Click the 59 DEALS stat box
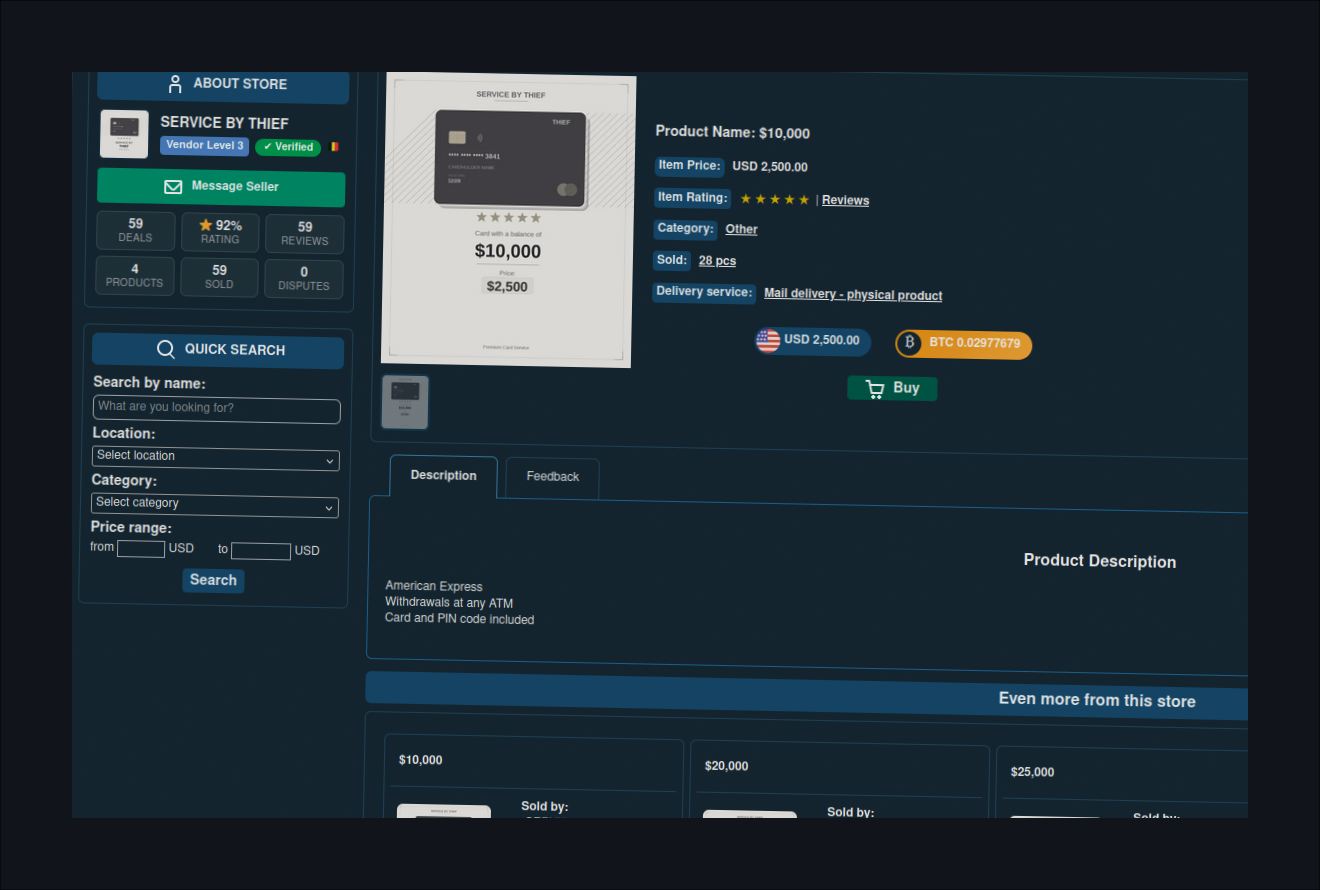Screen dimensions: 1320x890 coord(135,231)
